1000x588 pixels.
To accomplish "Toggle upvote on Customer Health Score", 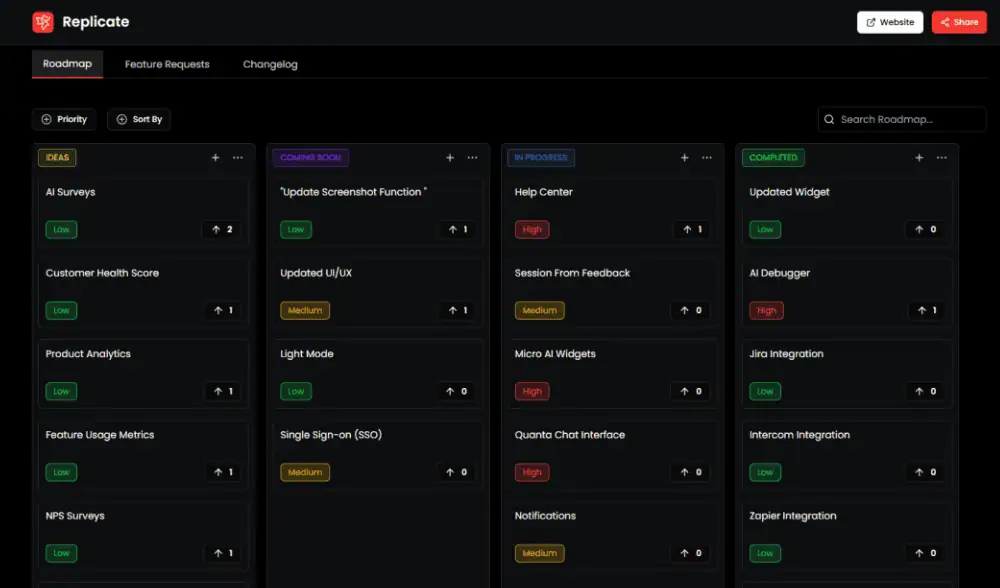I will pyautogui.click(x=222, y=311).
